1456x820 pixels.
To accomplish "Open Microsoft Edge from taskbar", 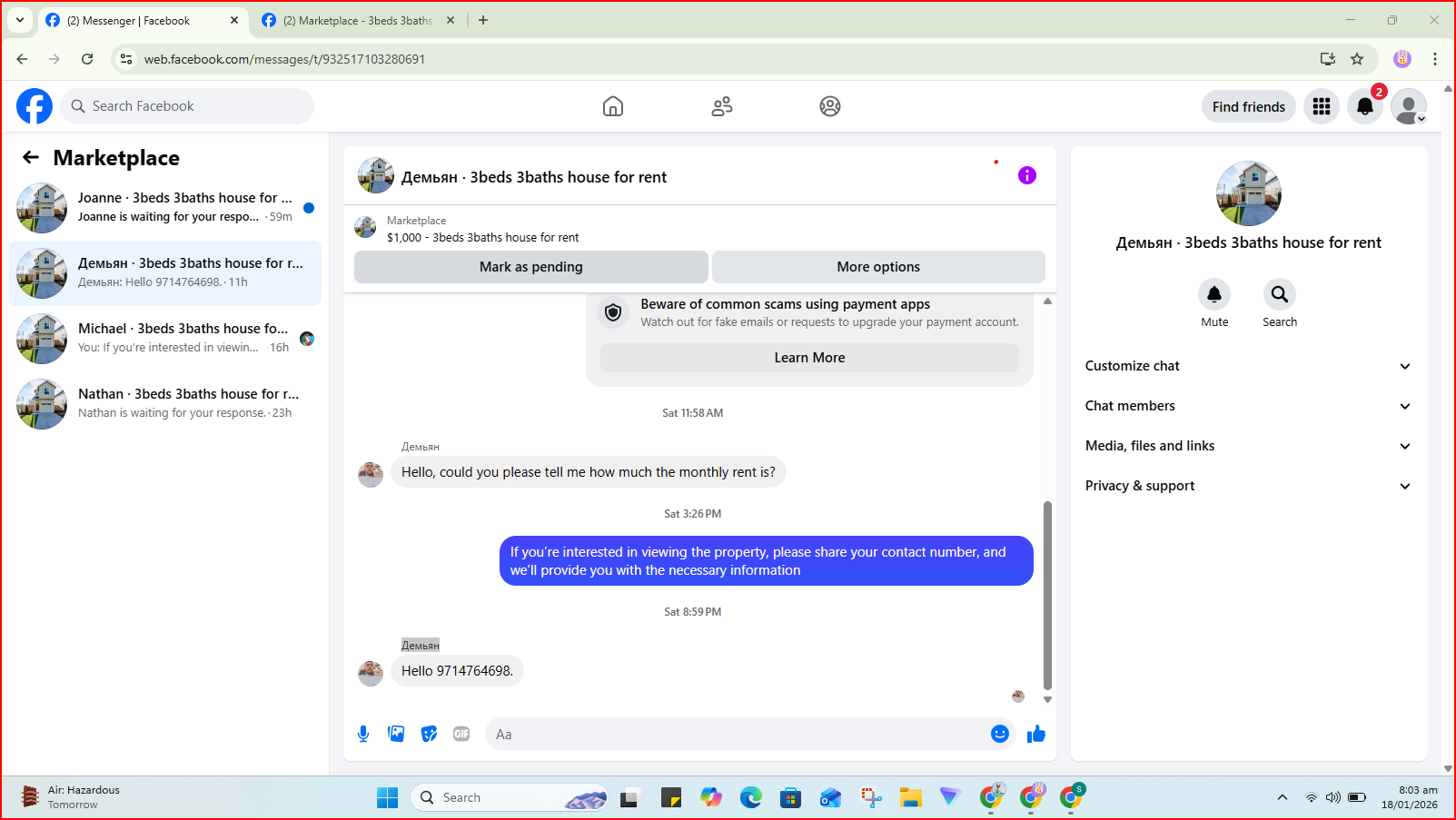I will click(x=751, y=797).
